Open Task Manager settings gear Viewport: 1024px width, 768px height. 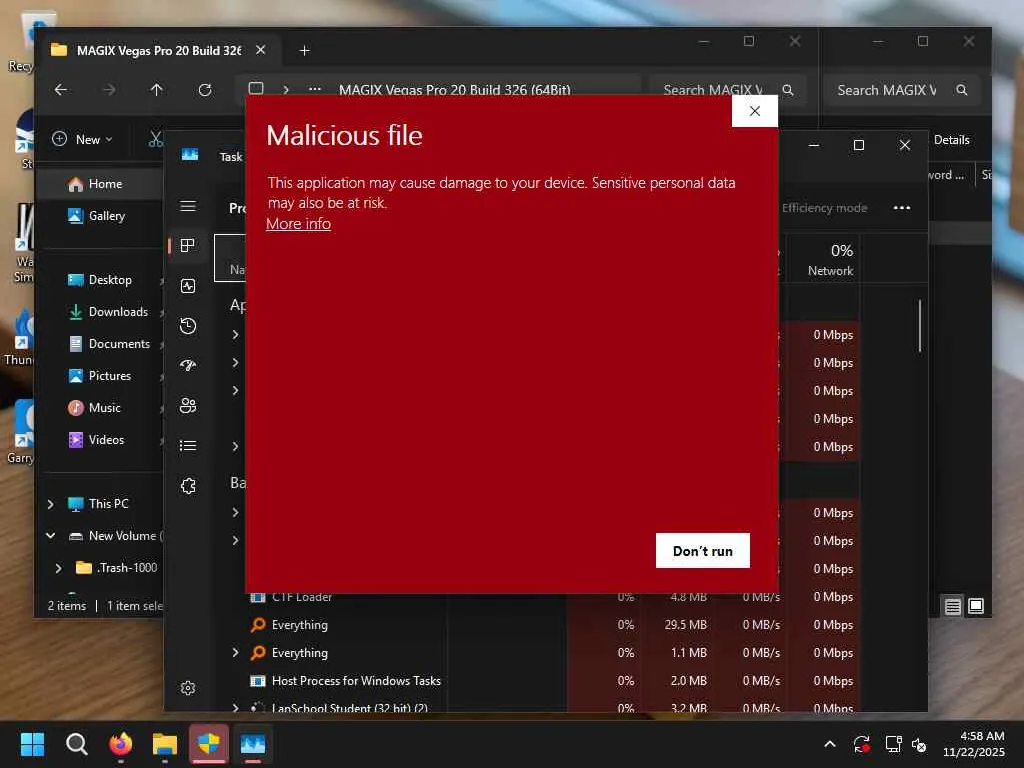pos(188,688)
